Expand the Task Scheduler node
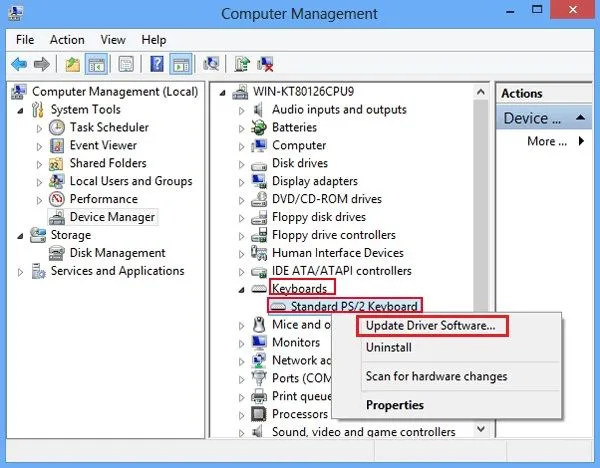The width and height of the screenshot is (600, 468). pyautogui.click(x=40, y=128)
